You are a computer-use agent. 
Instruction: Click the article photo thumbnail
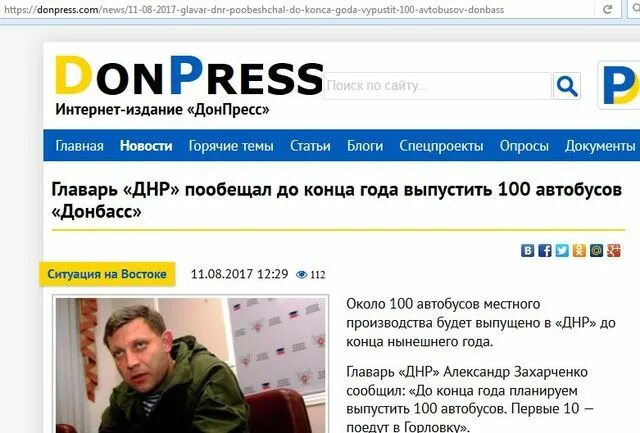pyautogui.click(x=191, y=364)
